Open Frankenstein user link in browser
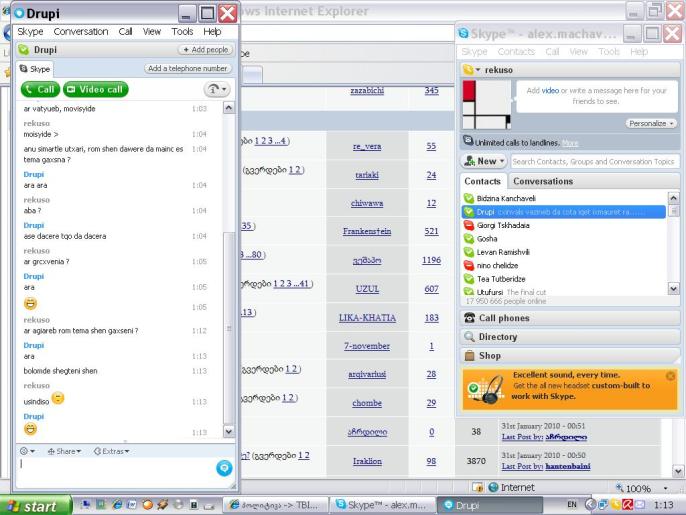 tap(367, 231)
